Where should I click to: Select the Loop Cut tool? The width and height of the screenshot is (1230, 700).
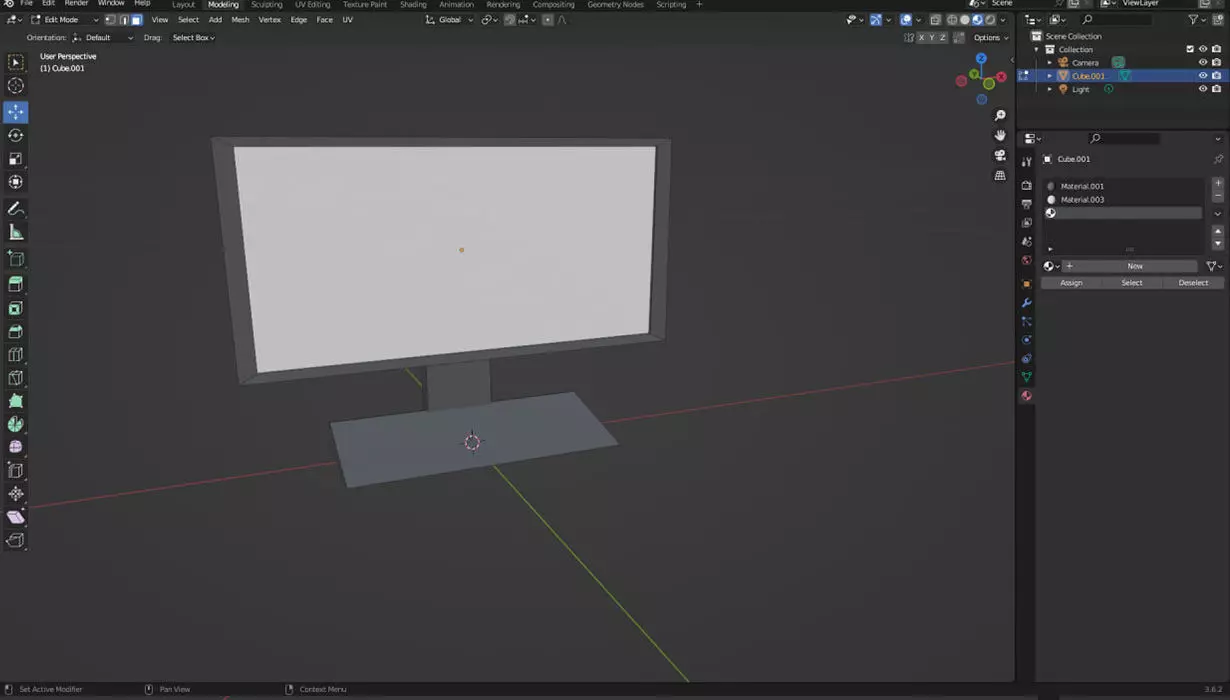click(16, 354)
